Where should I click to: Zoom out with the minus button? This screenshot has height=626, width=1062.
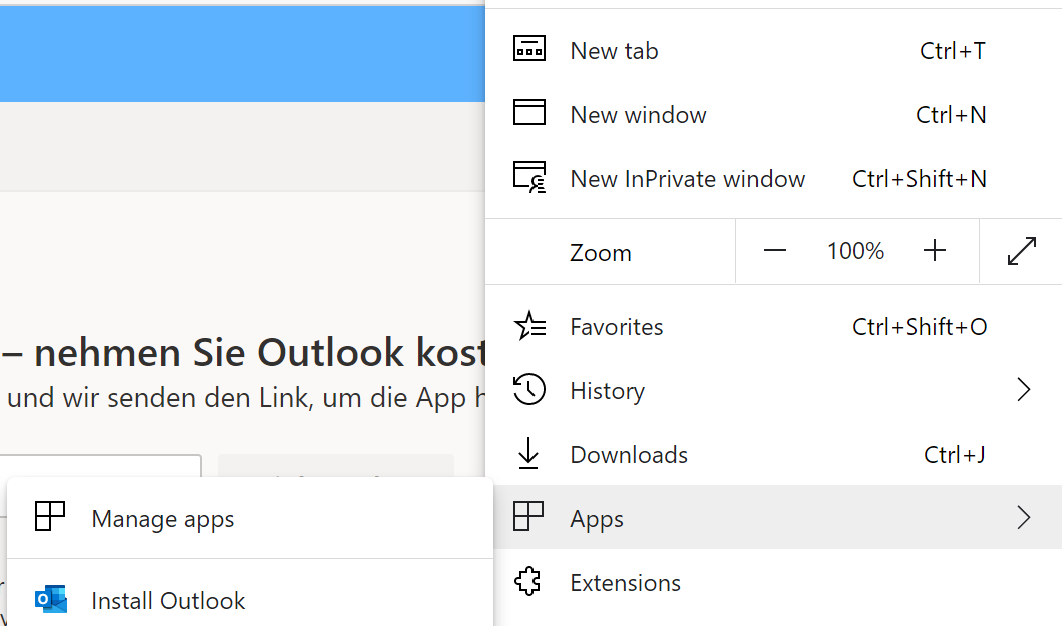tap(775, 251)
